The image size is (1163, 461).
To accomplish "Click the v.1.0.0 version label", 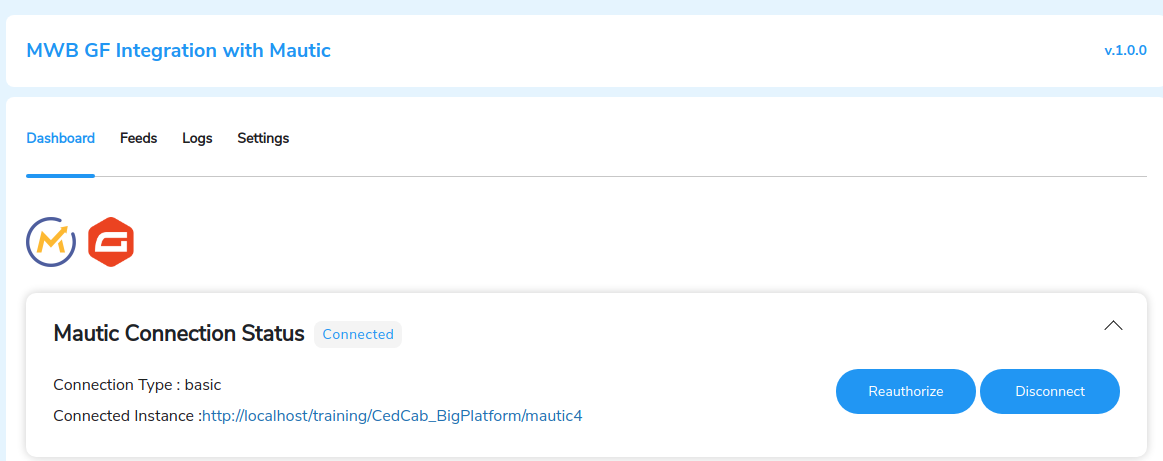I will coord(1125,50).
